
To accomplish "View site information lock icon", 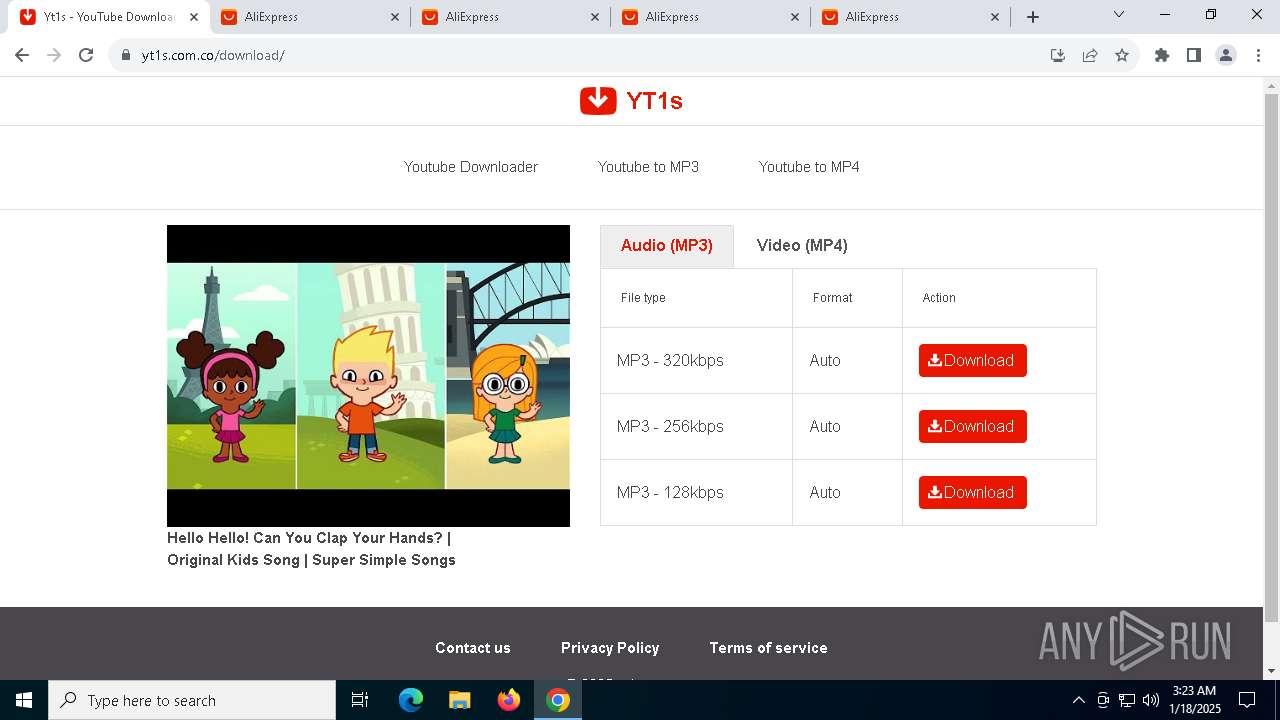I will coord(126,55).
